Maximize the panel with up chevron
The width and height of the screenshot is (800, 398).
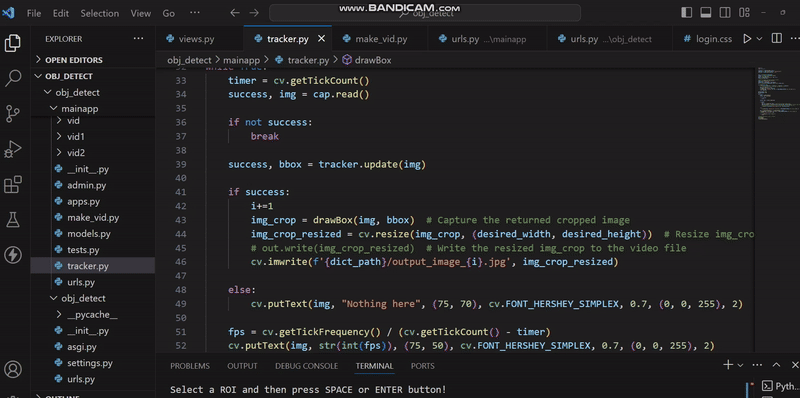(x=776, y=365)
